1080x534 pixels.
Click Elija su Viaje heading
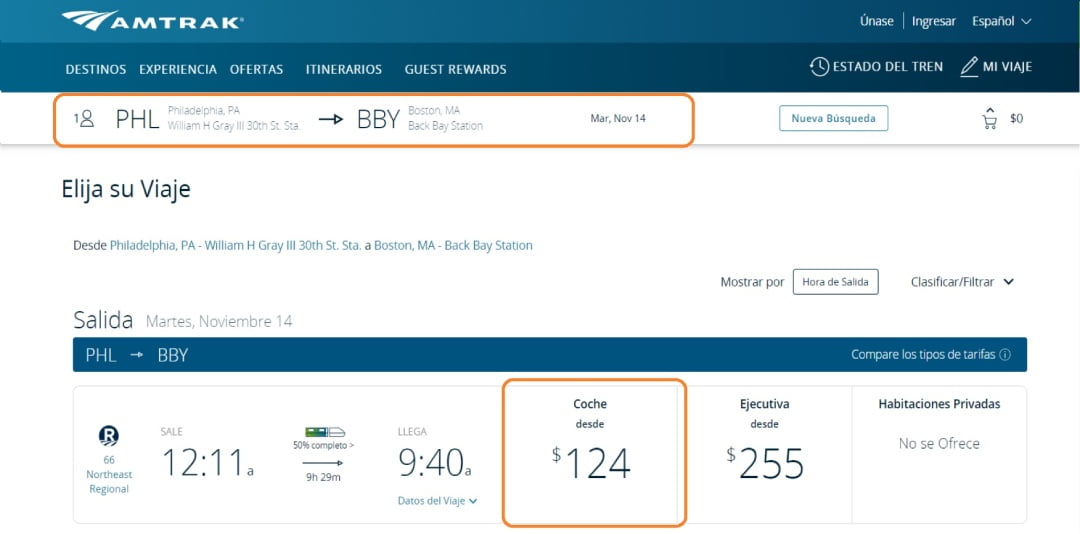tap(126, 189)
